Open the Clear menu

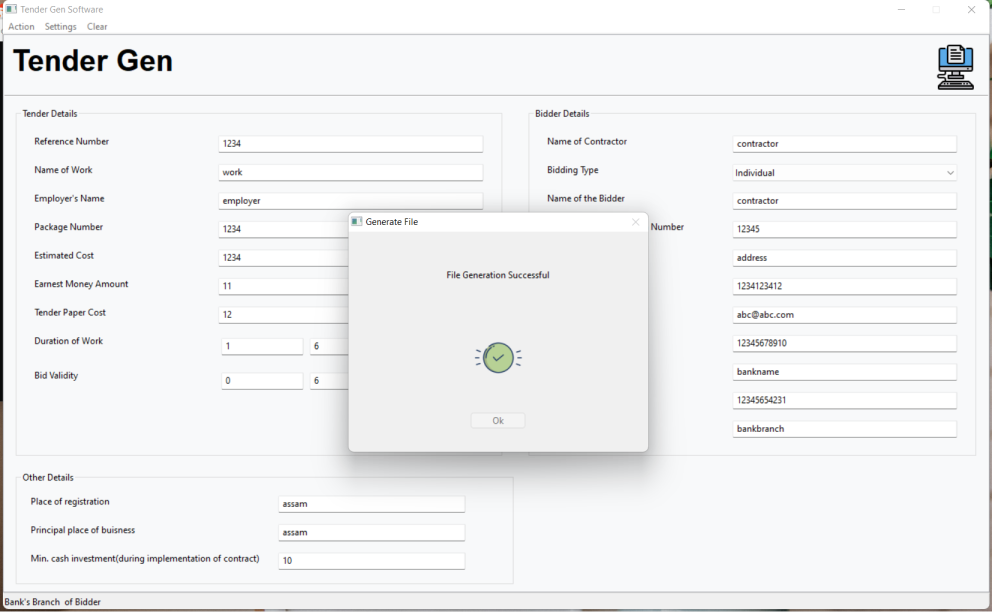pos(97,27)
